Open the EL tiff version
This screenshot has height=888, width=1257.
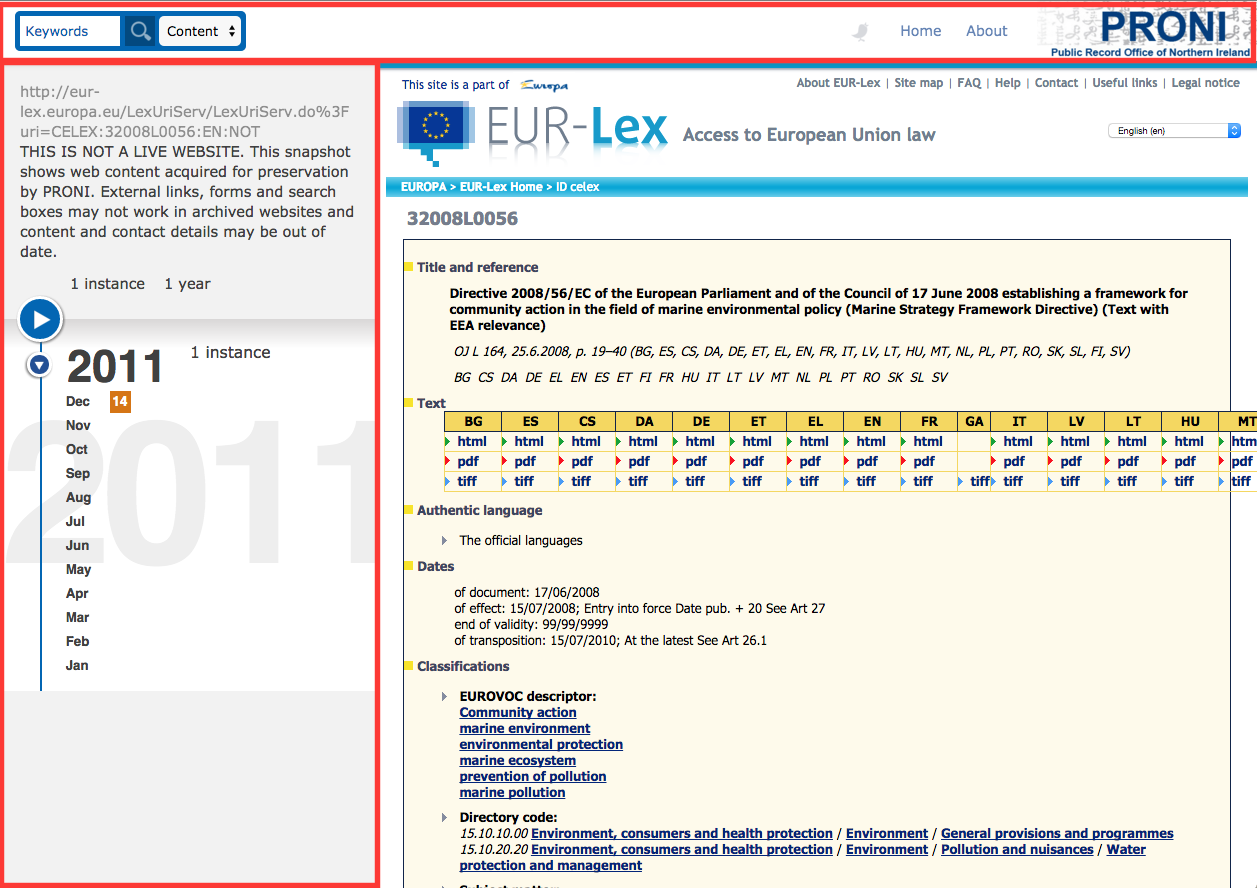tap(809, 481)
